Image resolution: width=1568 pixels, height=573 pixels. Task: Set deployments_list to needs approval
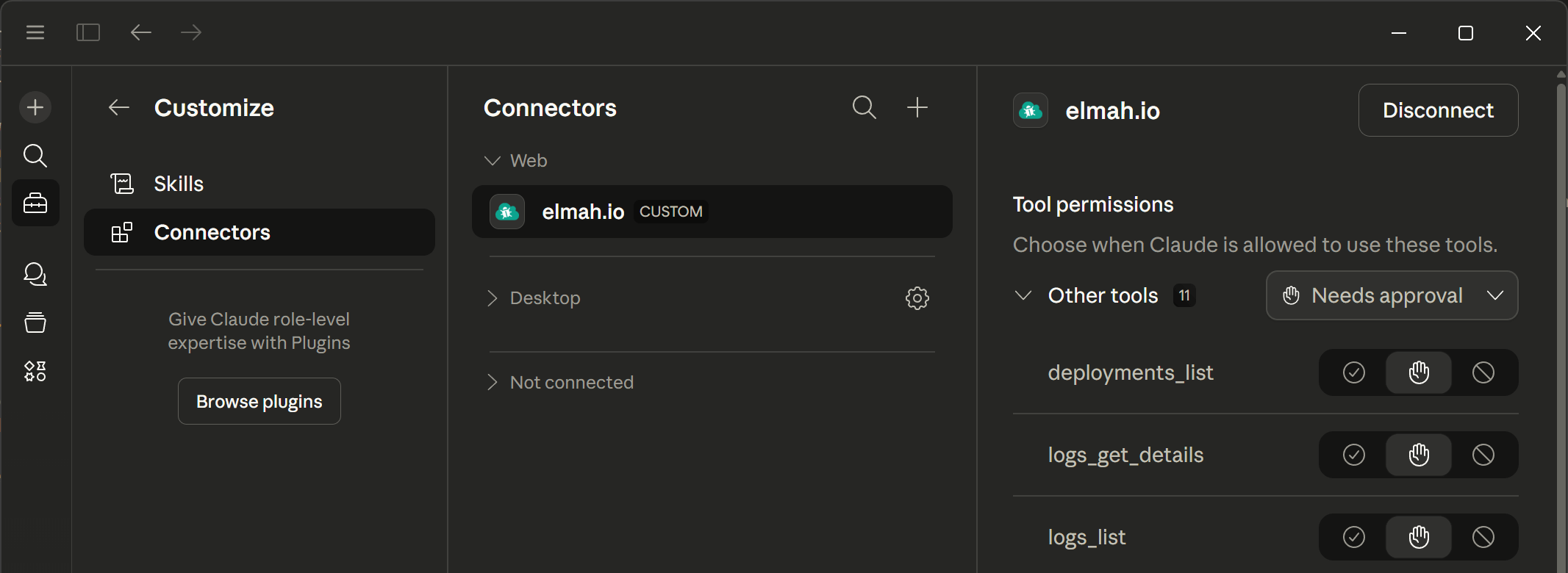point(1419,372)
